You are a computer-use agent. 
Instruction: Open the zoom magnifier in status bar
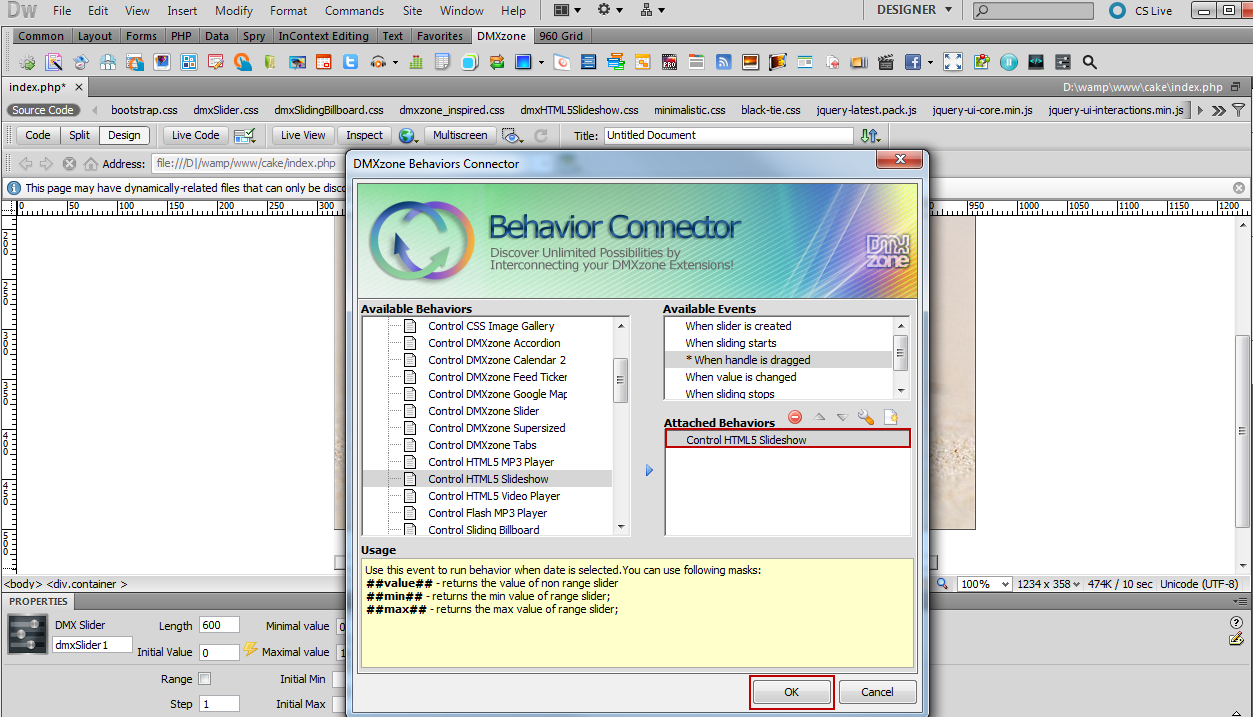pyautogui.click(x=943, y=584)
